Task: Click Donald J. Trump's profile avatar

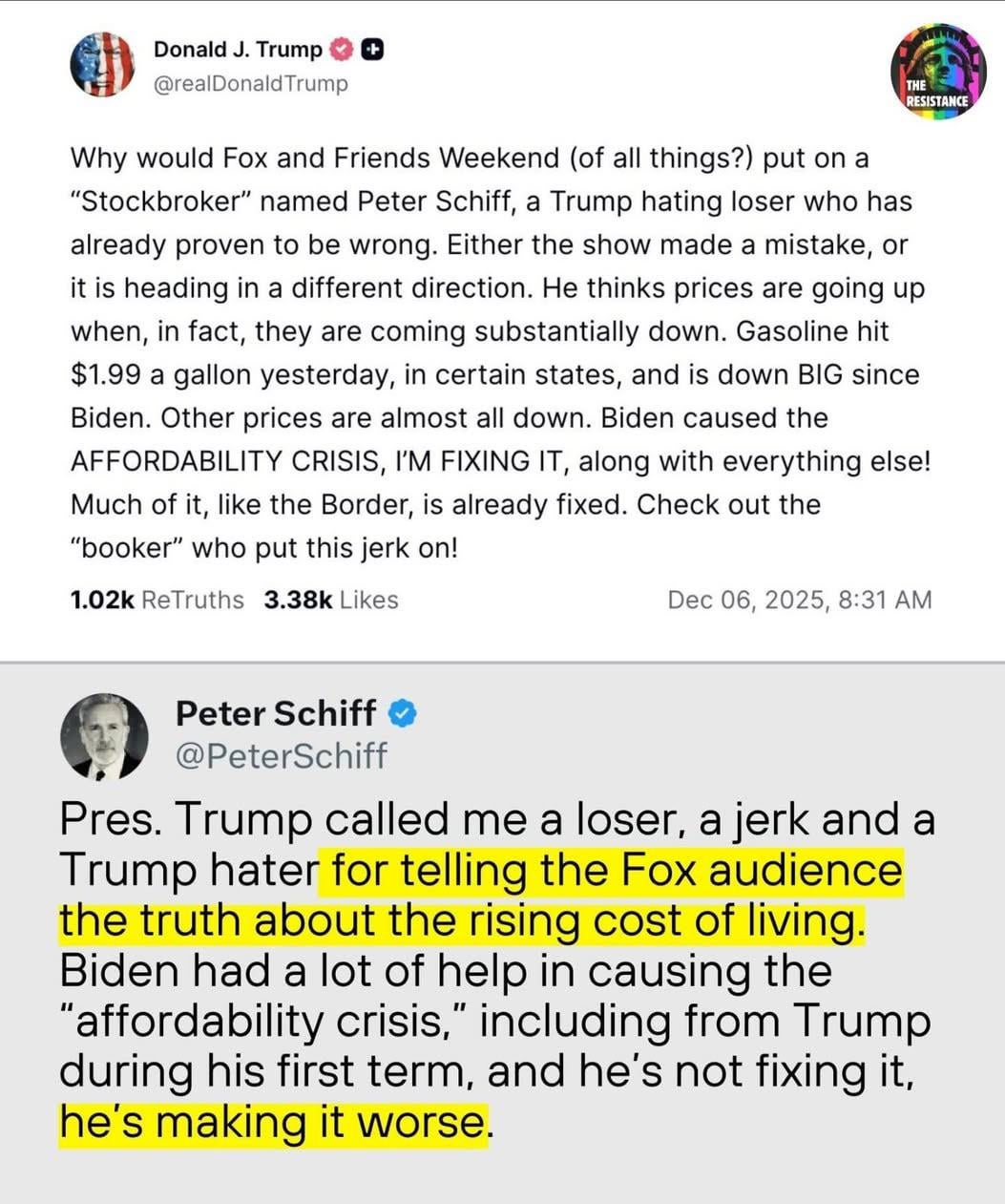Action: (102, 64)
